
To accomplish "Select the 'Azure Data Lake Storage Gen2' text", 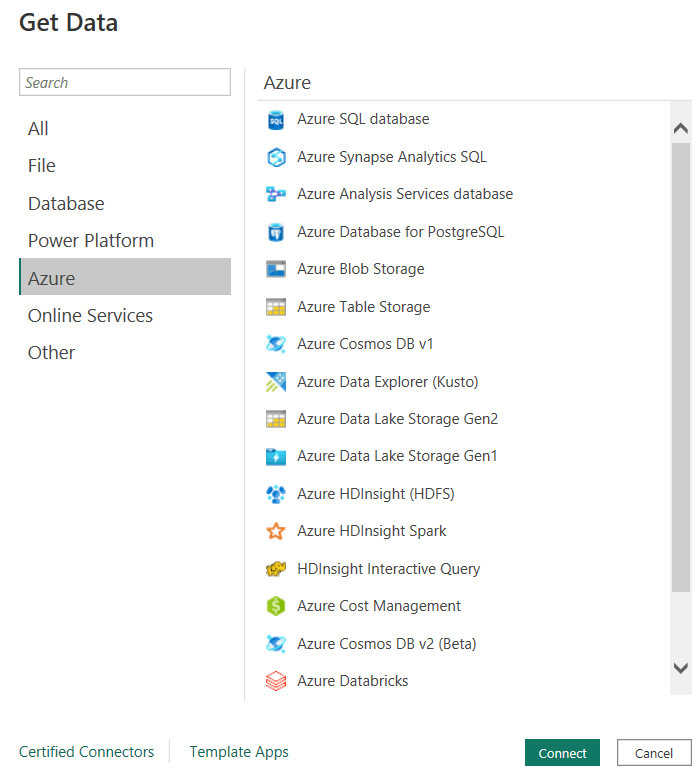I will tap(397, 419).
